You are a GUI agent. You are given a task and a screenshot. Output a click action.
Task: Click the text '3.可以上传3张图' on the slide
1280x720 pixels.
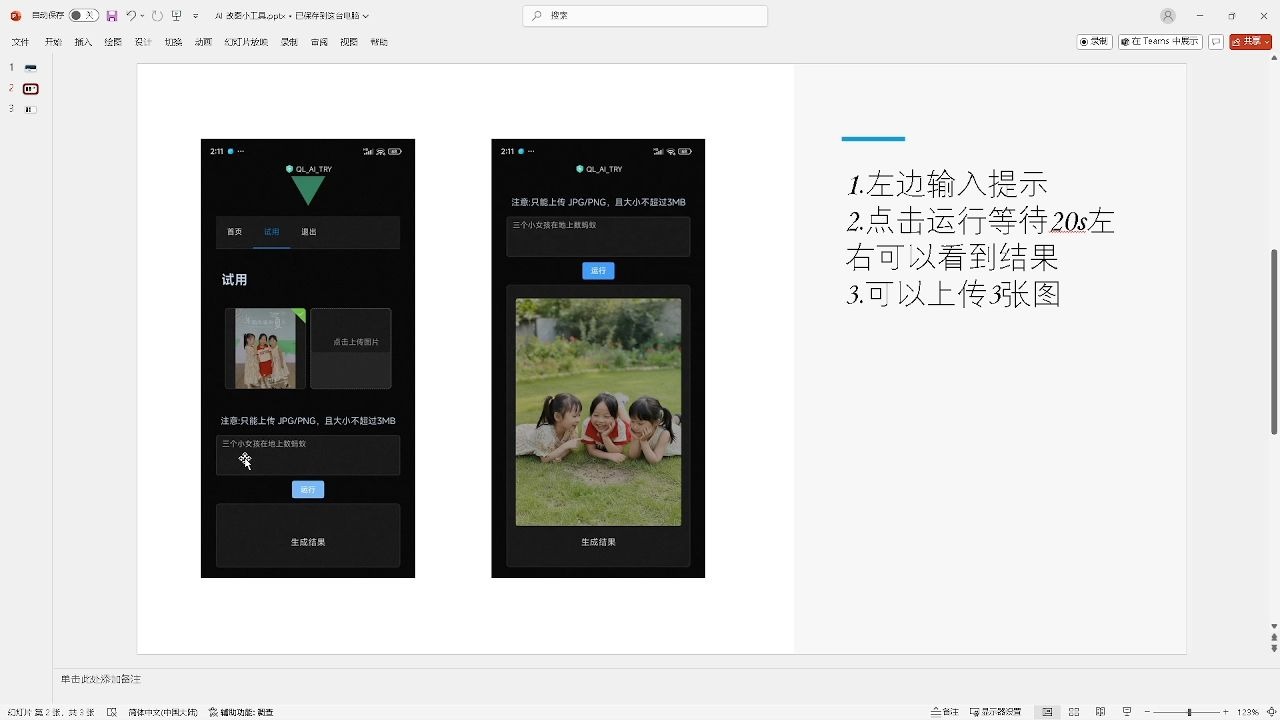point(953,294)
